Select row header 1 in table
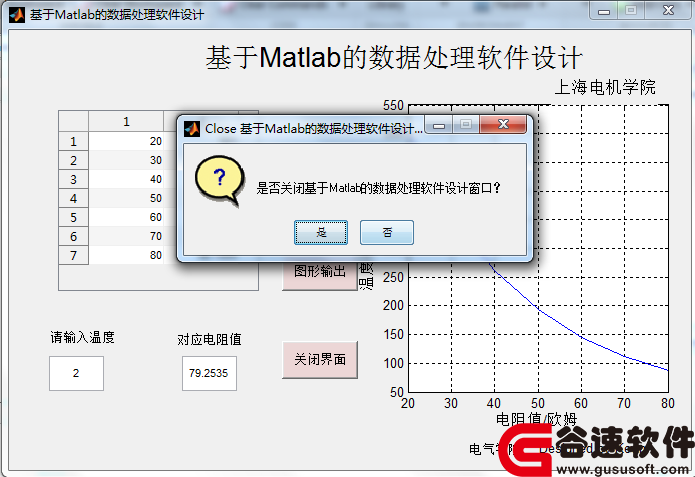The width and height of the screenshot is (695, 477). pos(74,141)
